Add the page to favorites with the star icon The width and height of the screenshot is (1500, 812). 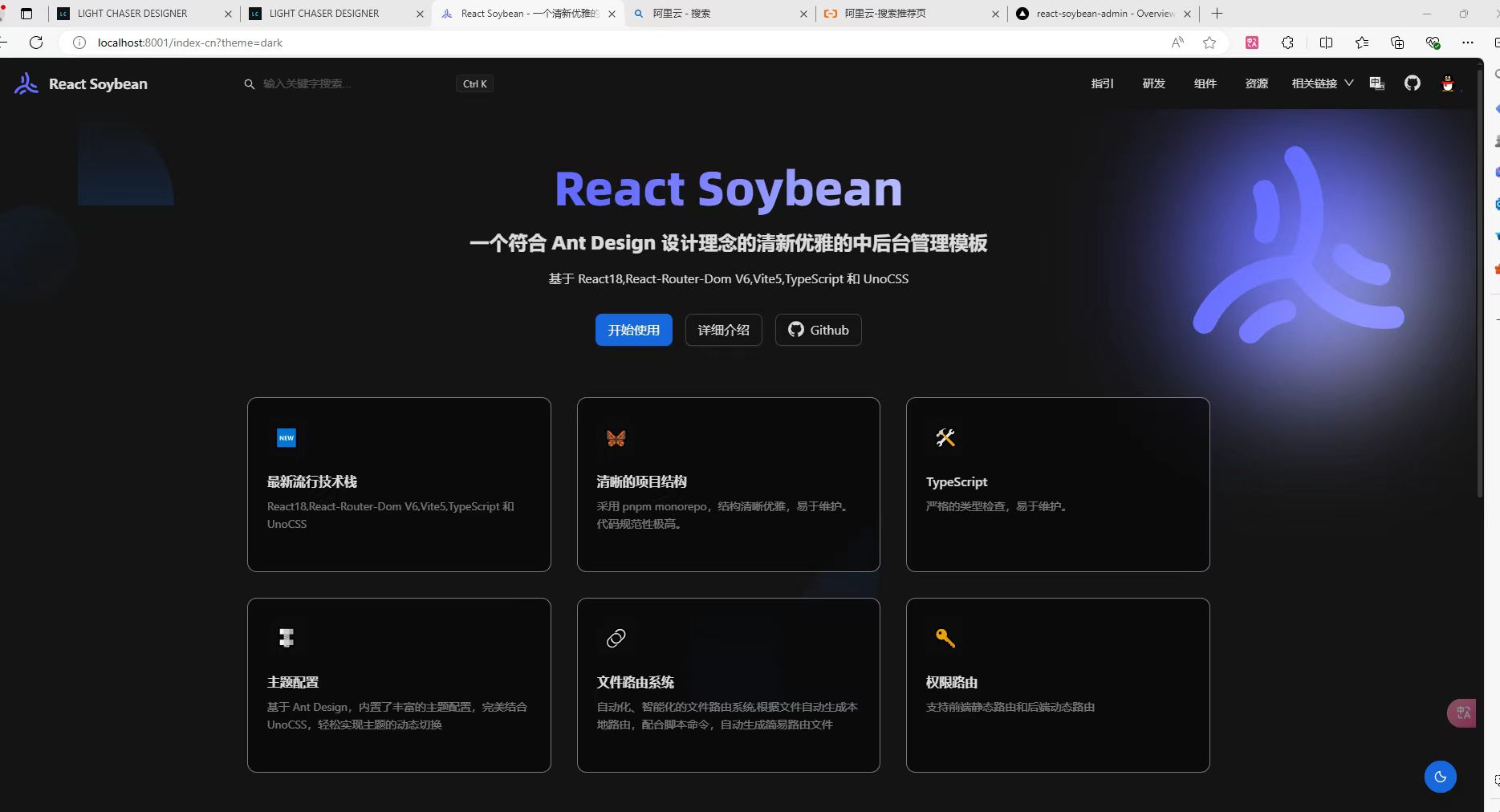(x=1209, y=43)
